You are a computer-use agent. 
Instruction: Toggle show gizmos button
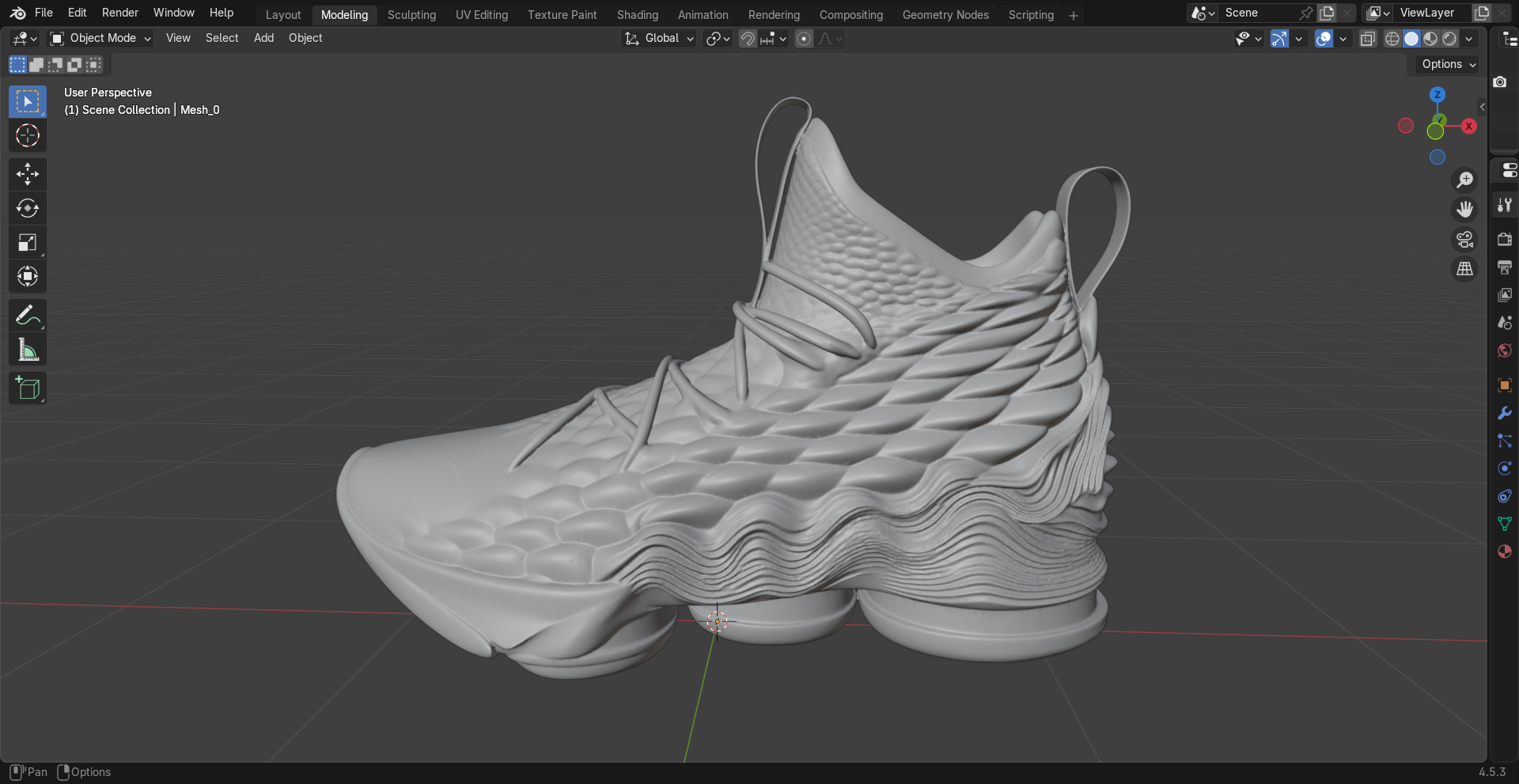1279,39
